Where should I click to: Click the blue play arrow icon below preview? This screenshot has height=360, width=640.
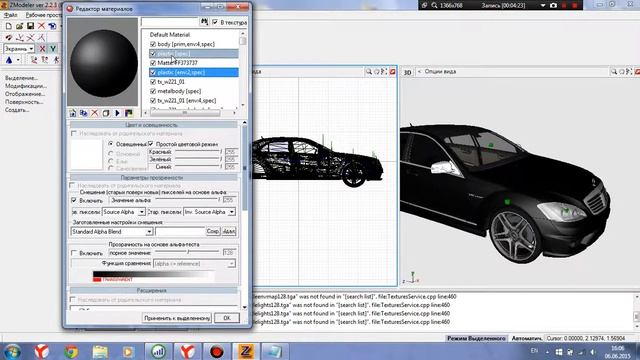tap(117, 113)
